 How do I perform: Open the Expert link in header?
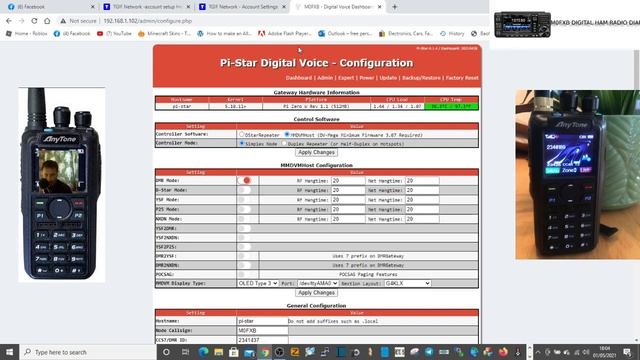point(346,78)
